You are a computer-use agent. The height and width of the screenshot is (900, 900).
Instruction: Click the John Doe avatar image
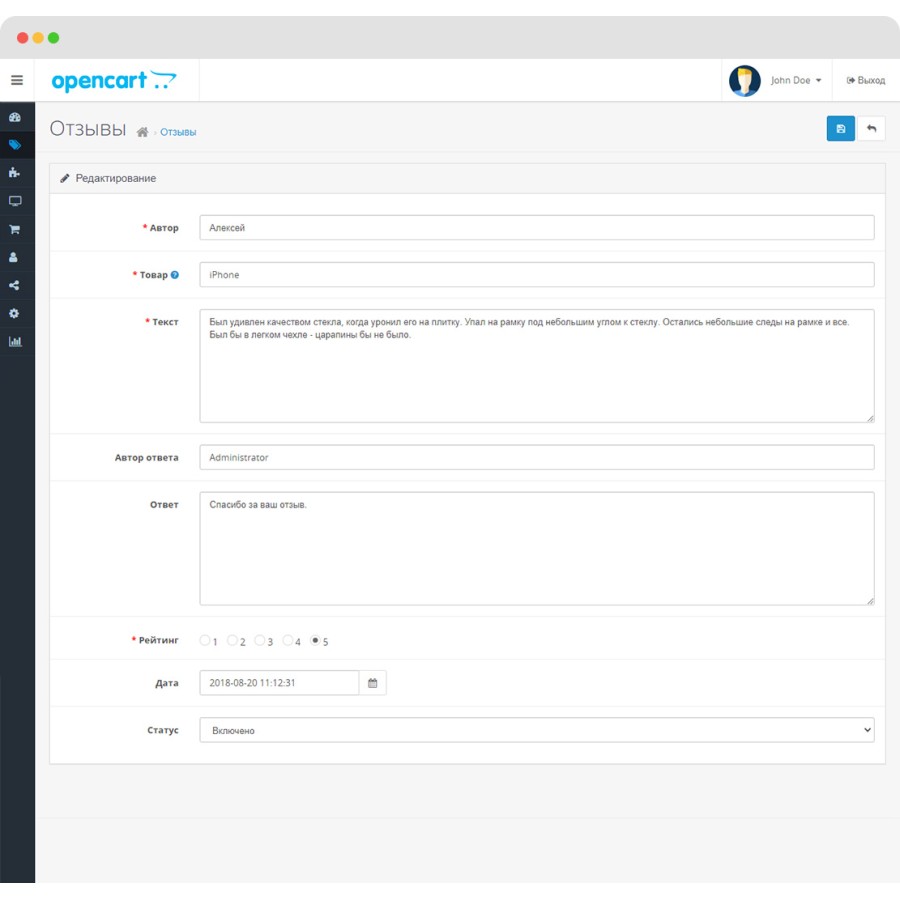744,80
